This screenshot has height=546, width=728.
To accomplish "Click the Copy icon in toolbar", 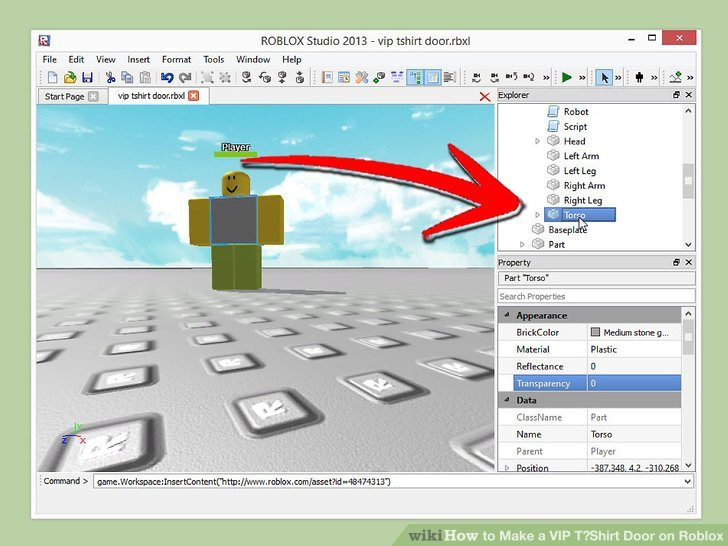I will [127, 77].
